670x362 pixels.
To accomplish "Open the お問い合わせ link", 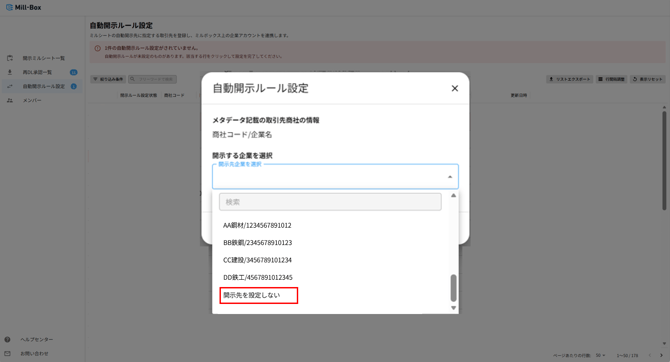I will (34, 354).
